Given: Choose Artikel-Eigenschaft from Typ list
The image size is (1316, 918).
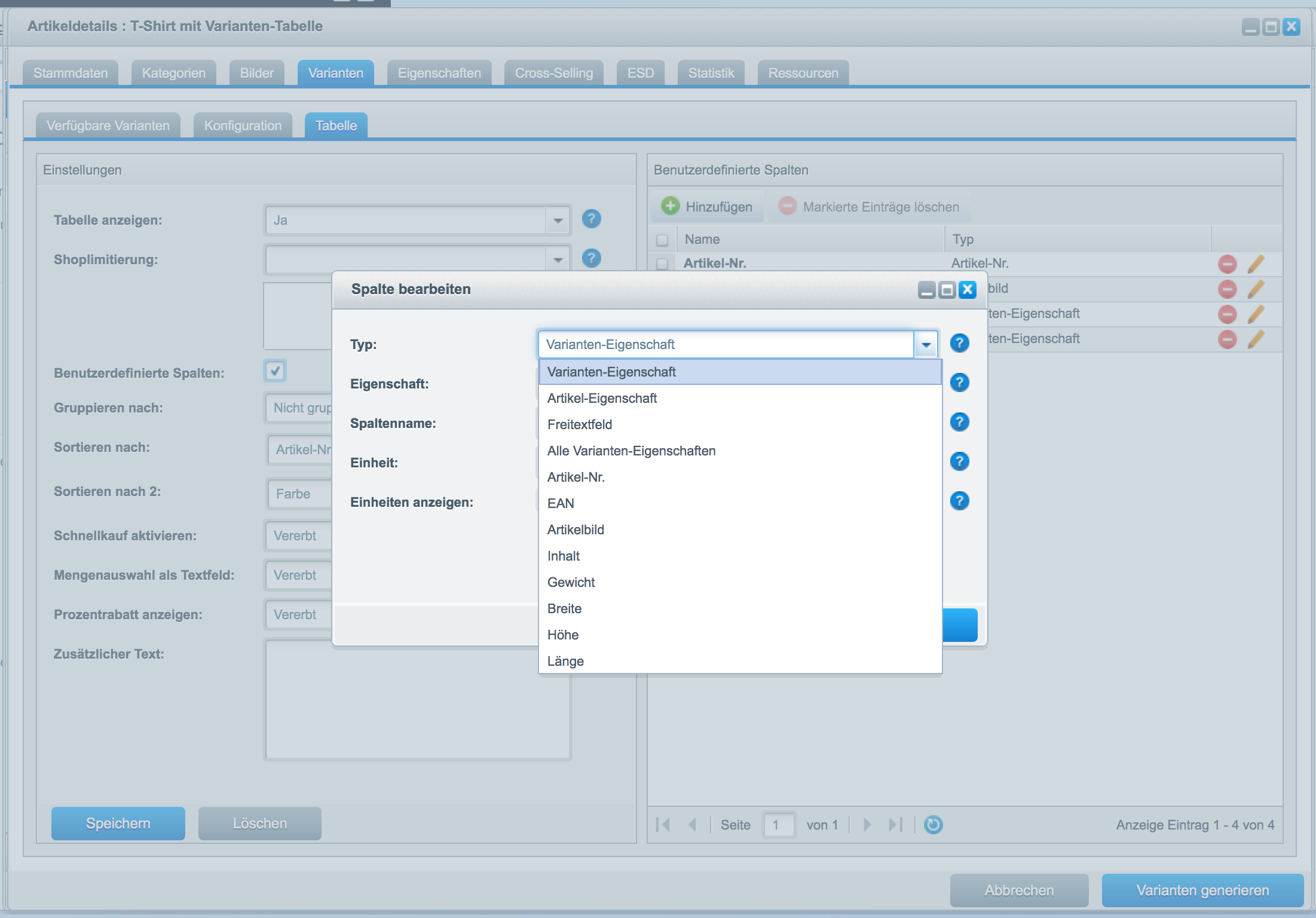Looking at the screenshot, I should click(740, 398).
